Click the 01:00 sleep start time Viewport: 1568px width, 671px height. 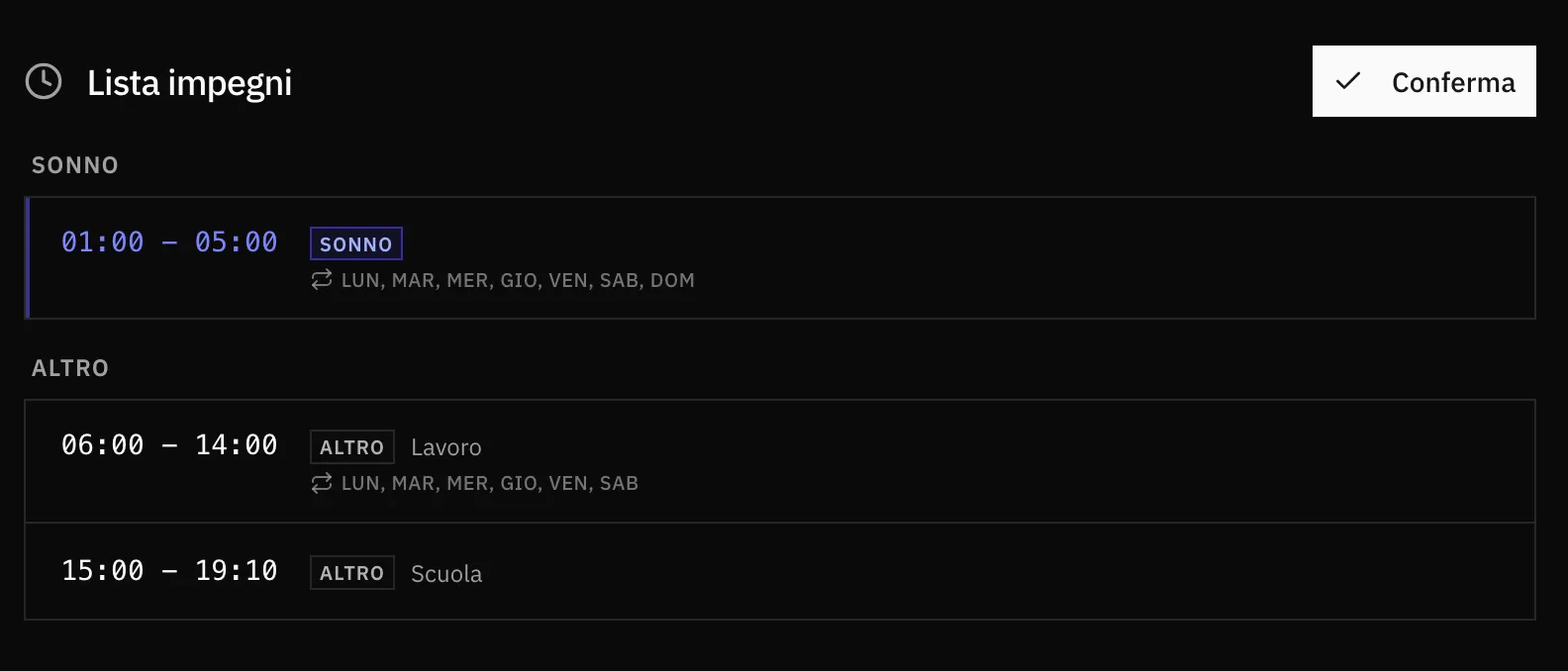103,242
